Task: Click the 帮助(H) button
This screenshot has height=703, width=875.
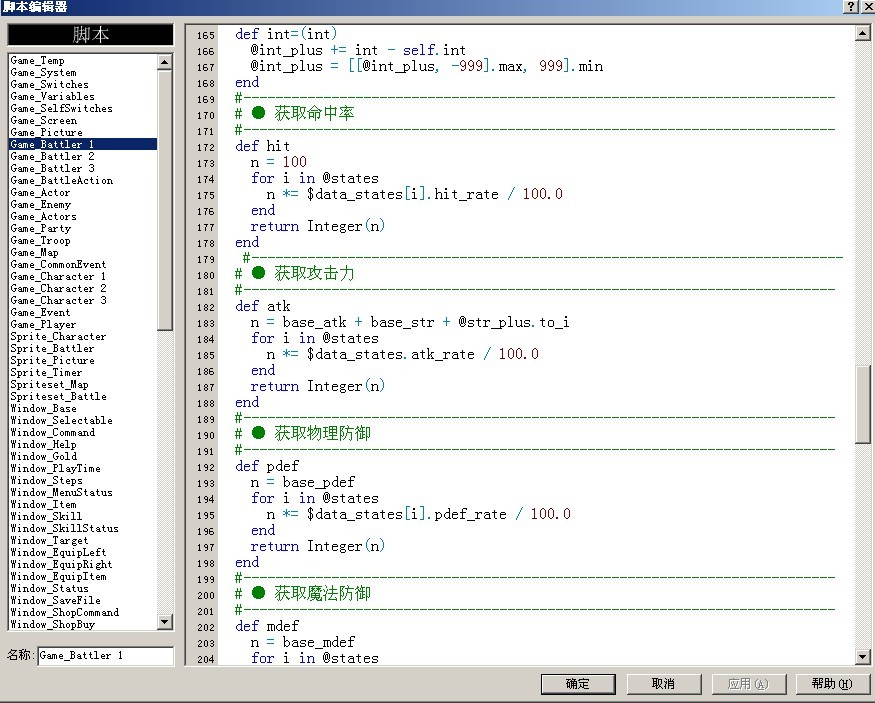Action: (831, 683)
